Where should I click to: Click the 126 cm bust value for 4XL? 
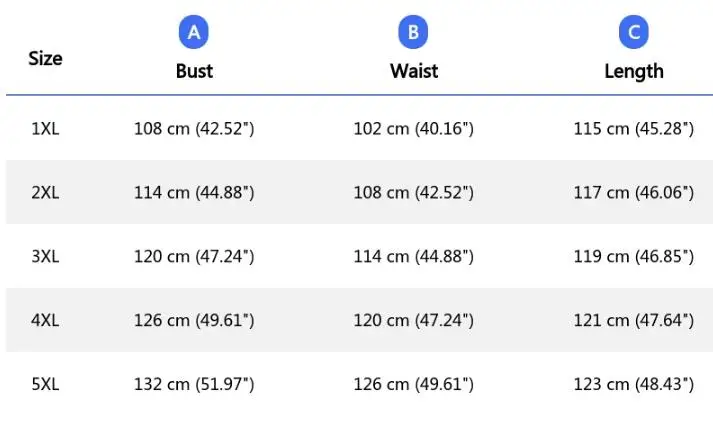194,321
